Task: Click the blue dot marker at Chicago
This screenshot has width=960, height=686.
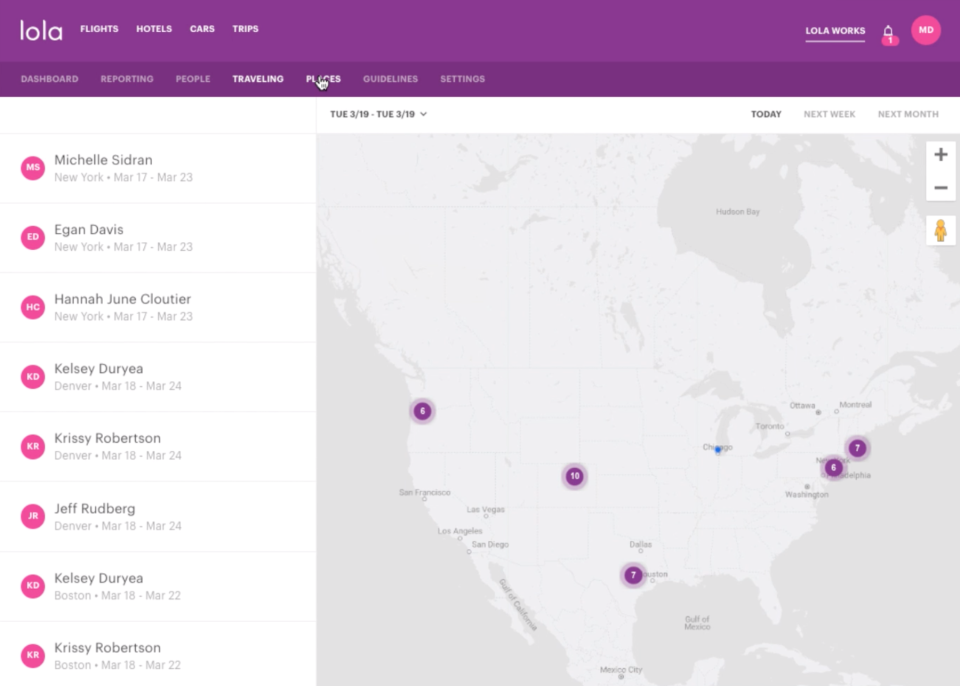Action: [x=718, y=450]
